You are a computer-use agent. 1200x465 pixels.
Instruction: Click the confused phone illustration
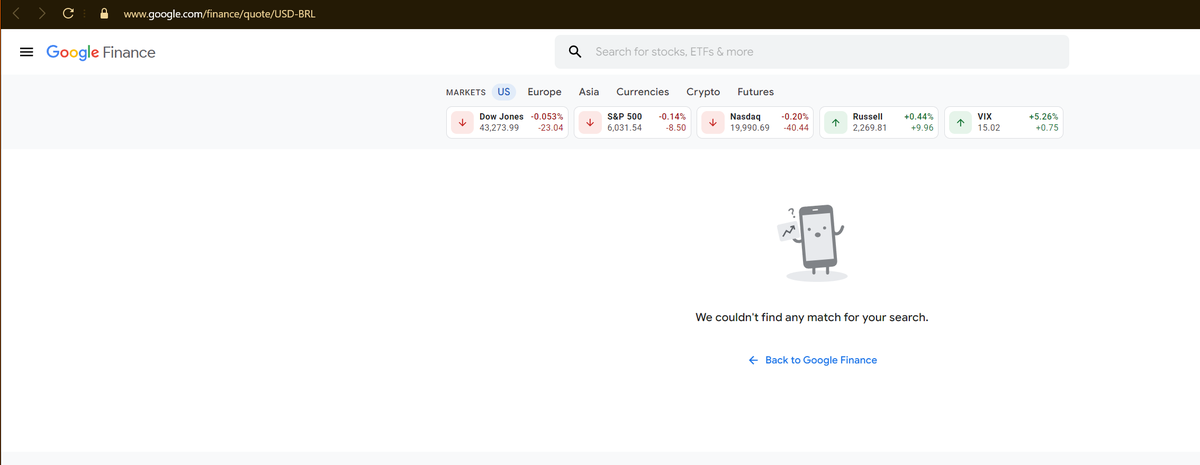coord(812,243)
